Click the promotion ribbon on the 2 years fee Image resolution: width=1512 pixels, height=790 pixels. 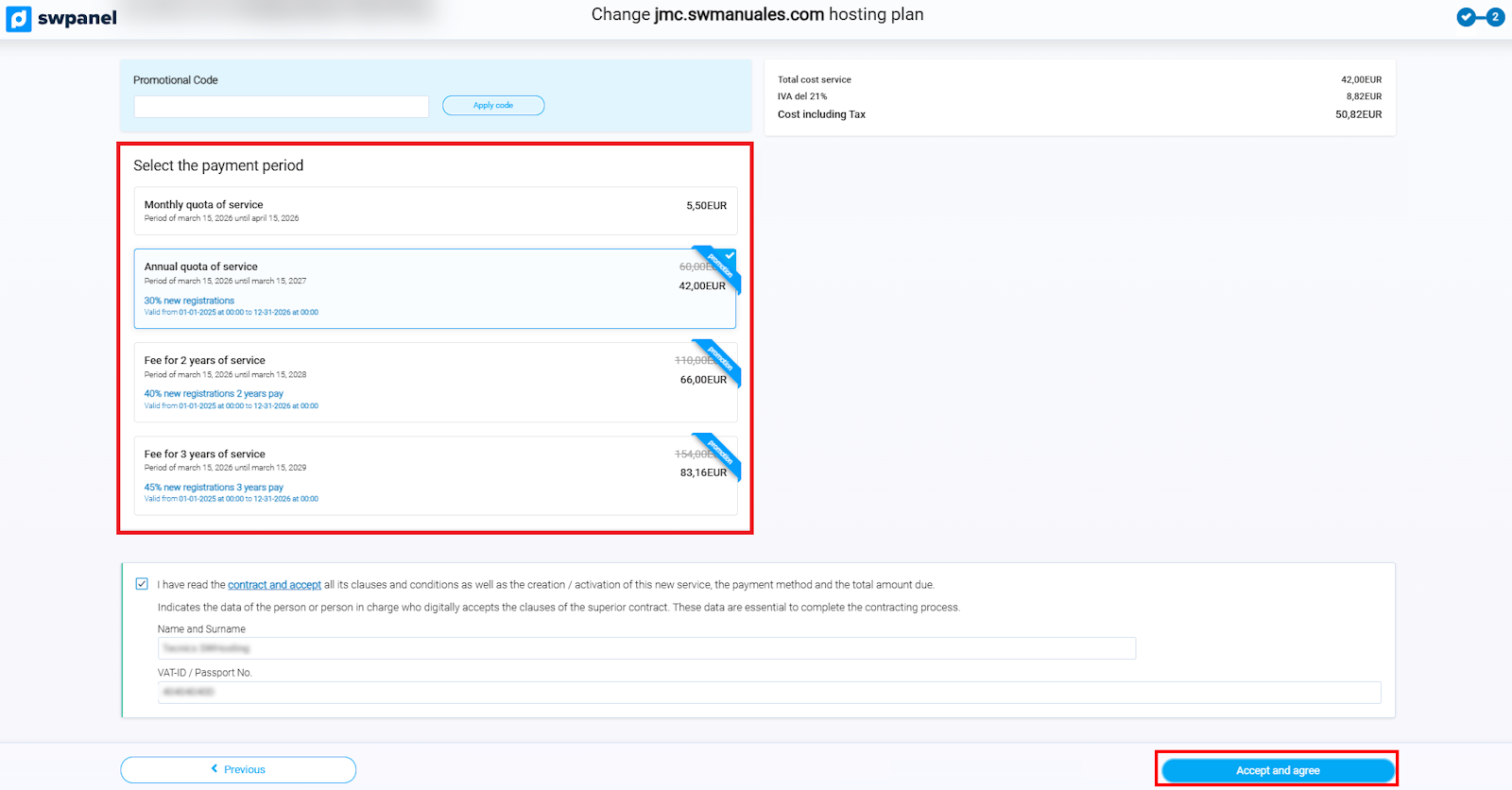pos(720,360)
